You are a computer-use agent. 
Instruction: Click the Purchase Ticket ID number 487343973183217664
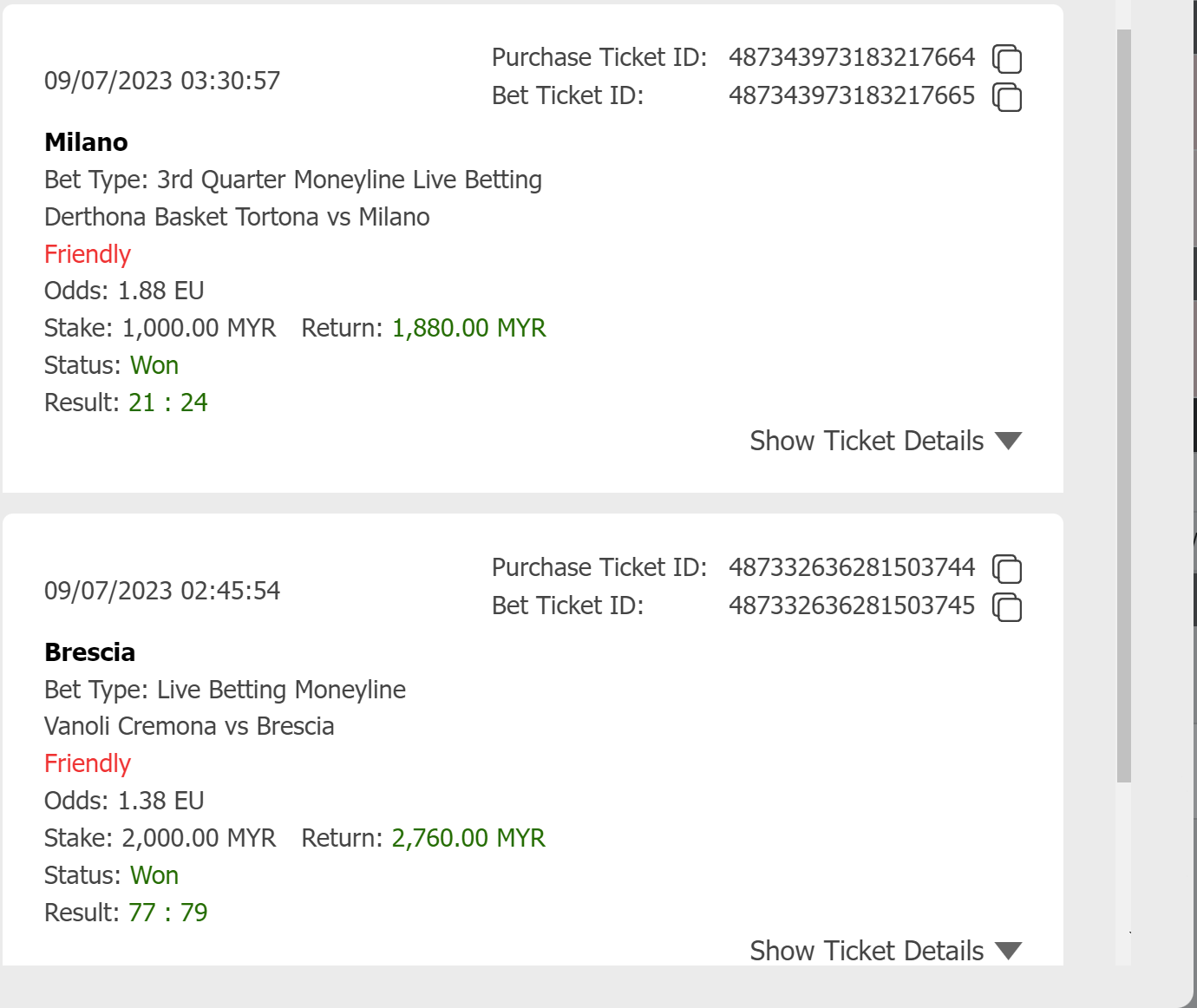click(852, 57)
